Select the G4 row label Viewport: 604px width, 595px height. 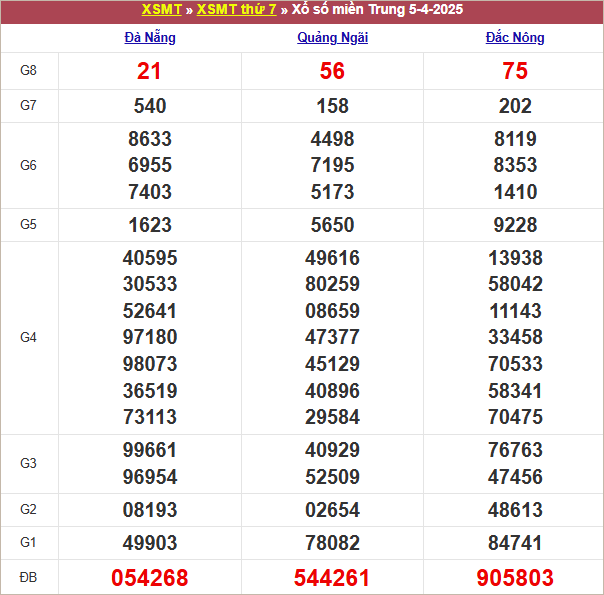click(29, 338)
